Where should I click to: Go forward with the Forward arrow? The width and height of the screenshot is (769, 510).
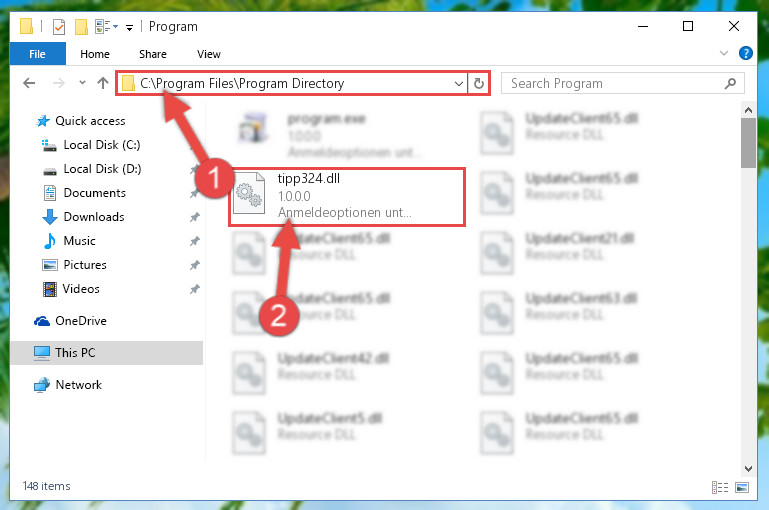(58, 83)
